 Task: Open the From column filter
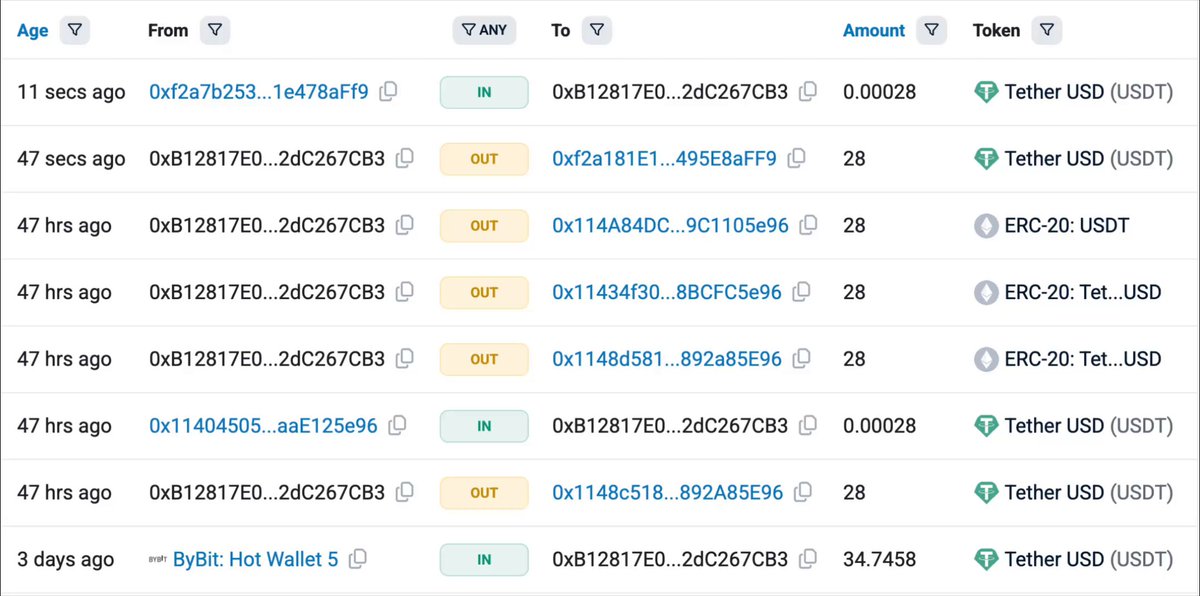coord(215,31)
